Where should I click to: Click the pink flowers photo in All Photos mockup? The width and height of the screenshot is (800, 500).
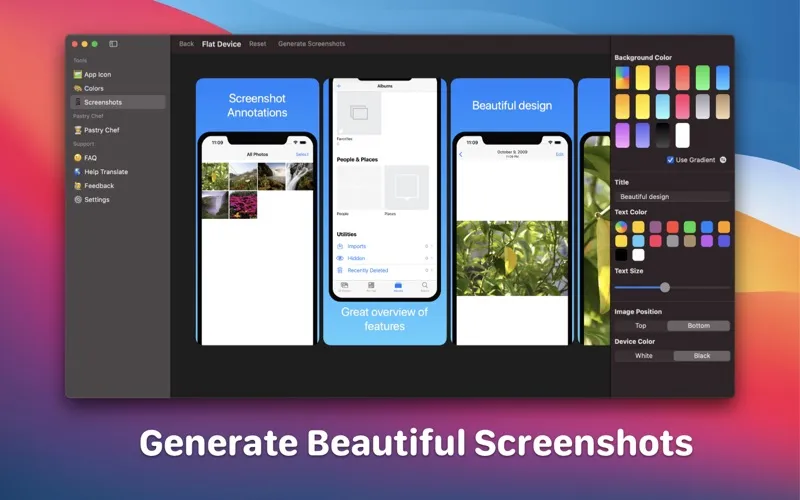(243, 205)
